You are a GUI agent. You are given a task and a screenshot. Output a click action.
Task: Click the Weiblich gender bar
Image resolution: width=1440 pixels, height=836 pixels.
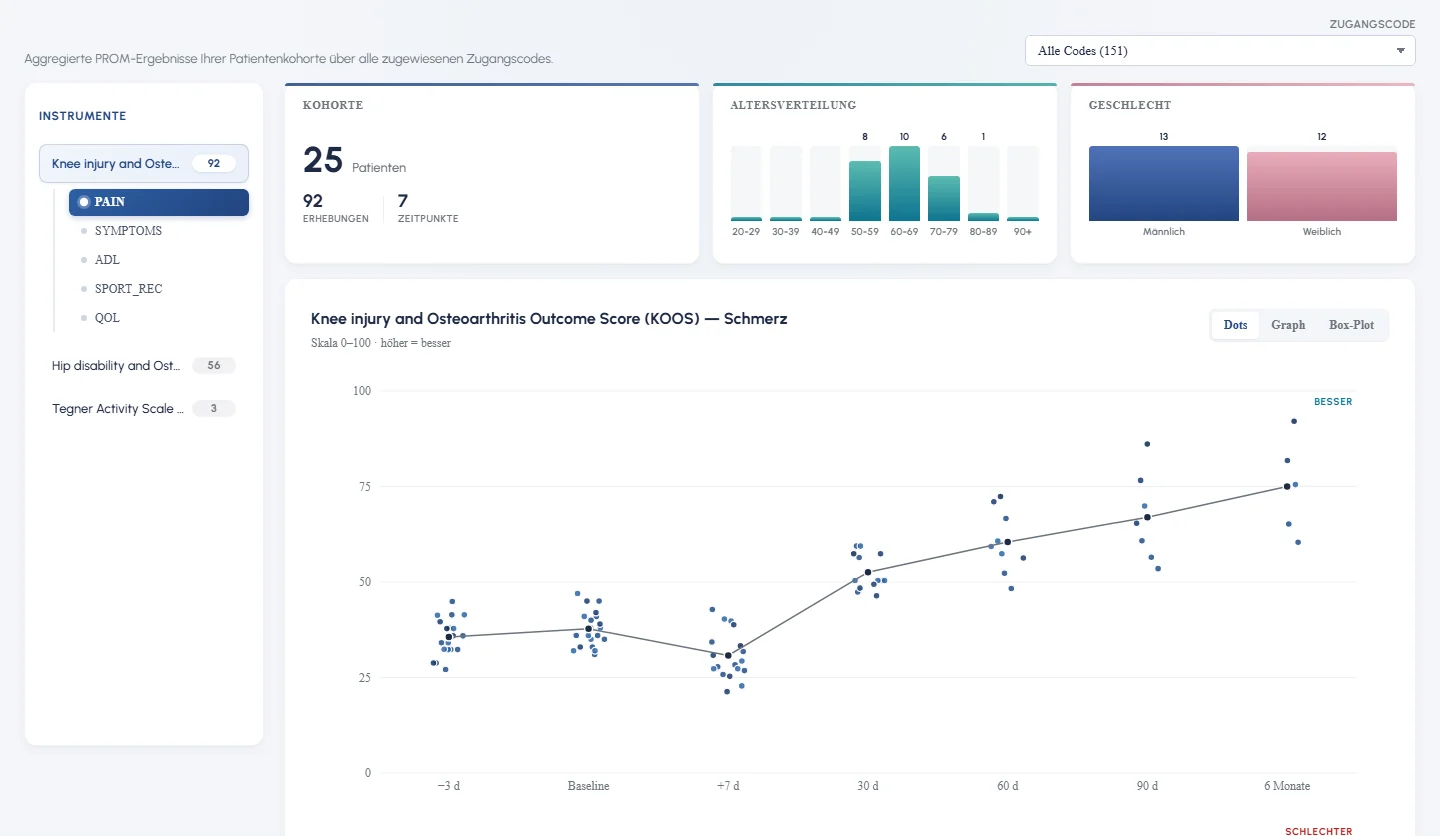pyautogui.click(x=1322, y=187)
